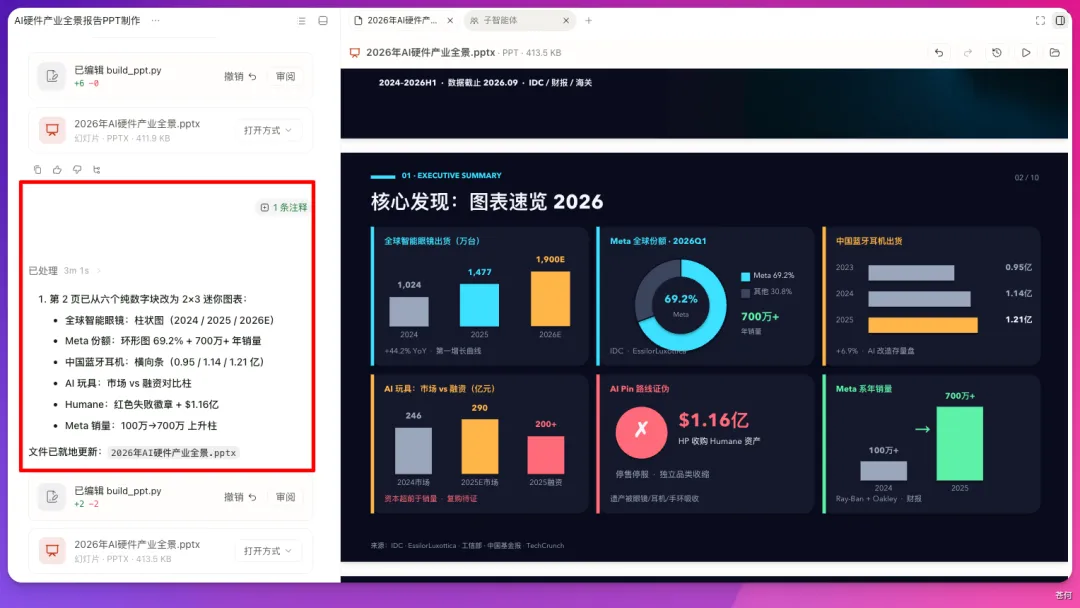Open the 1 条注释 annotation badge

[x=284, y=207]
